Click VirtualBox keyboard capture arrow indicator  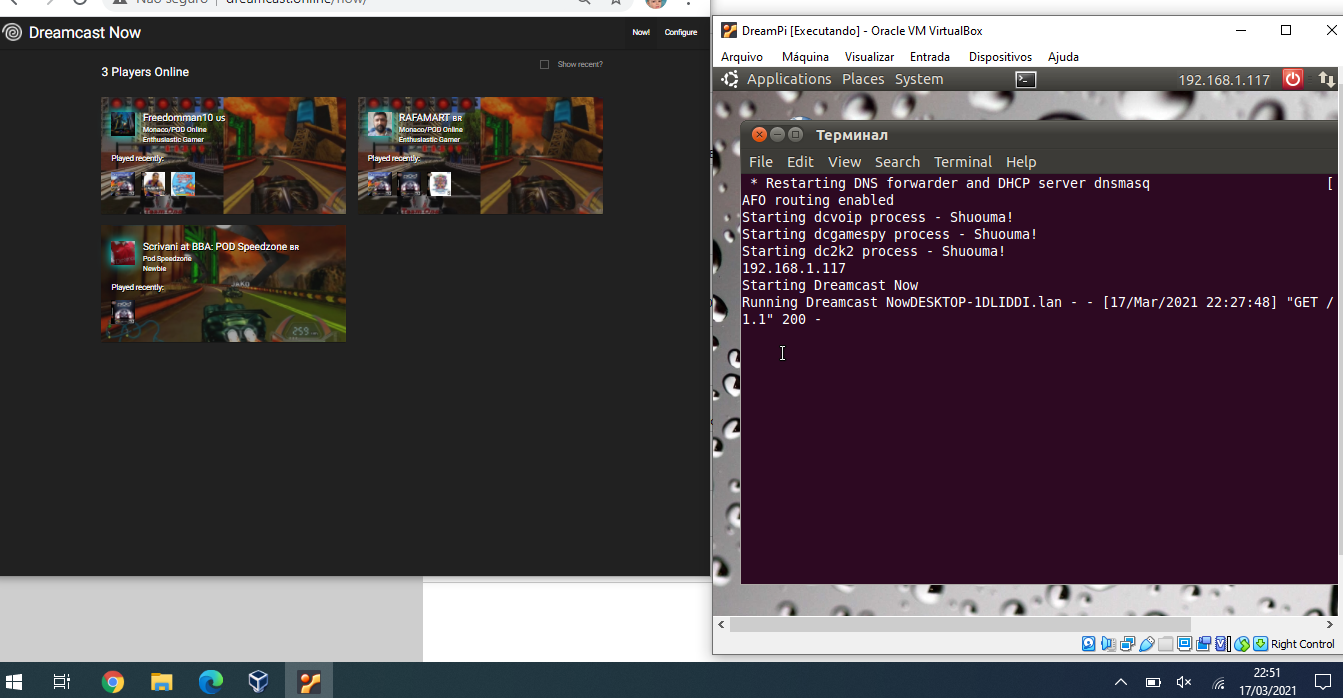[1260, 644]
